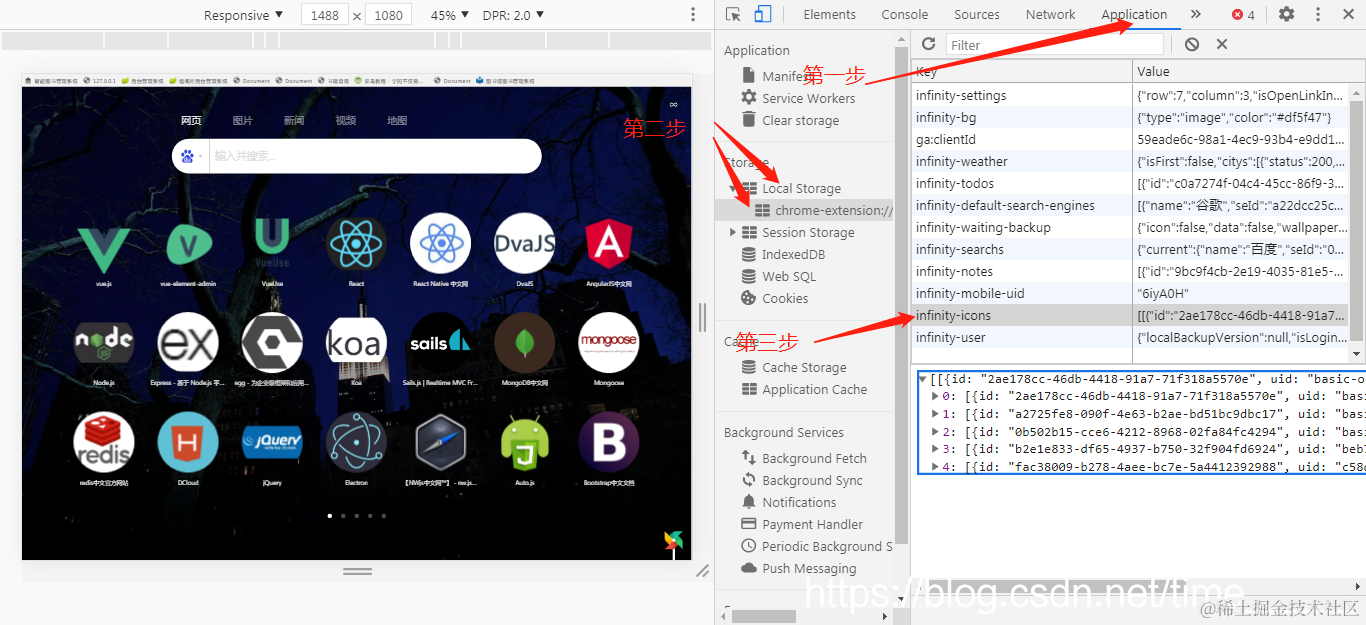Image resolution: width=1366 pixels, height=625 pixels.
Task: Refresh the storage table
Action: click(928, 44)
